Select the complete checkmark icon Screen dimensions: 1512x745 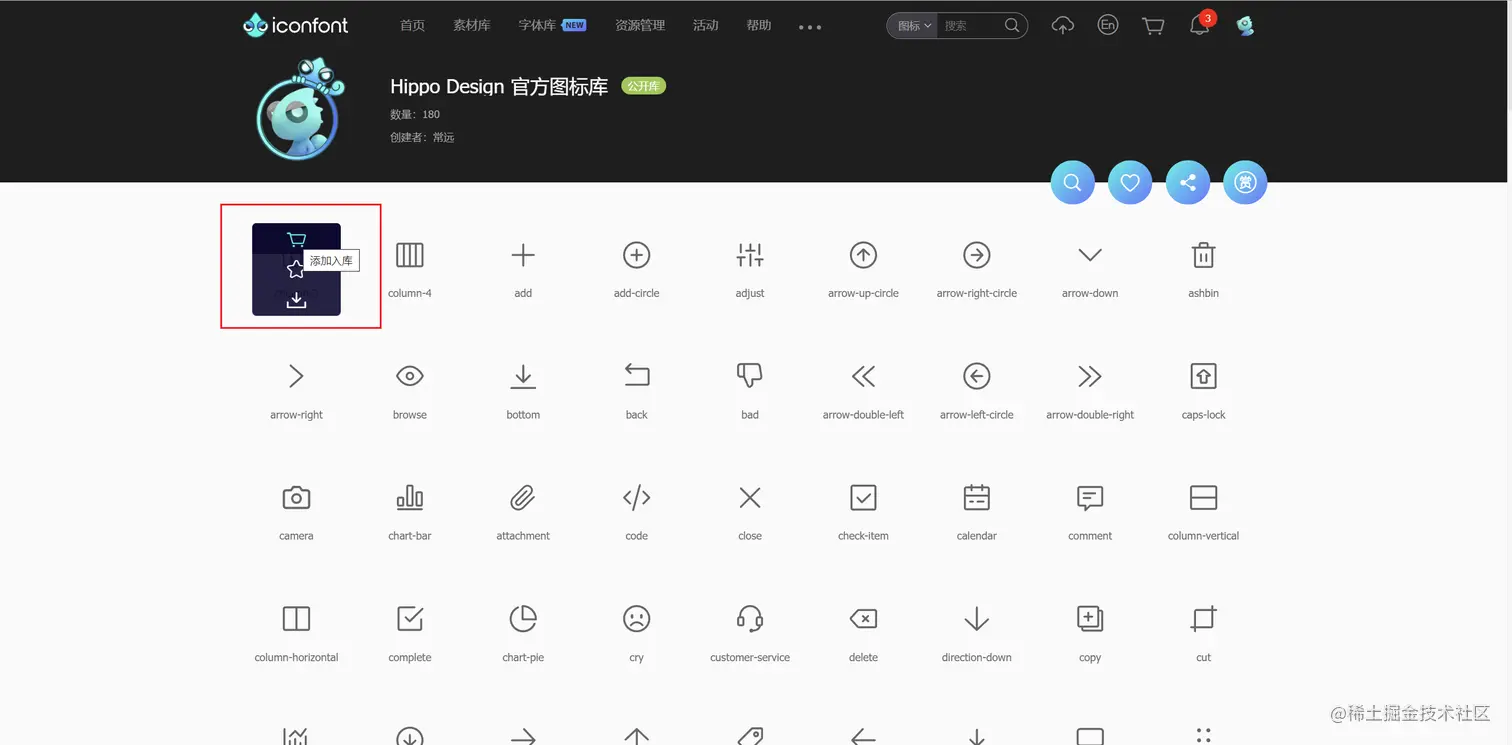point(410,619)
